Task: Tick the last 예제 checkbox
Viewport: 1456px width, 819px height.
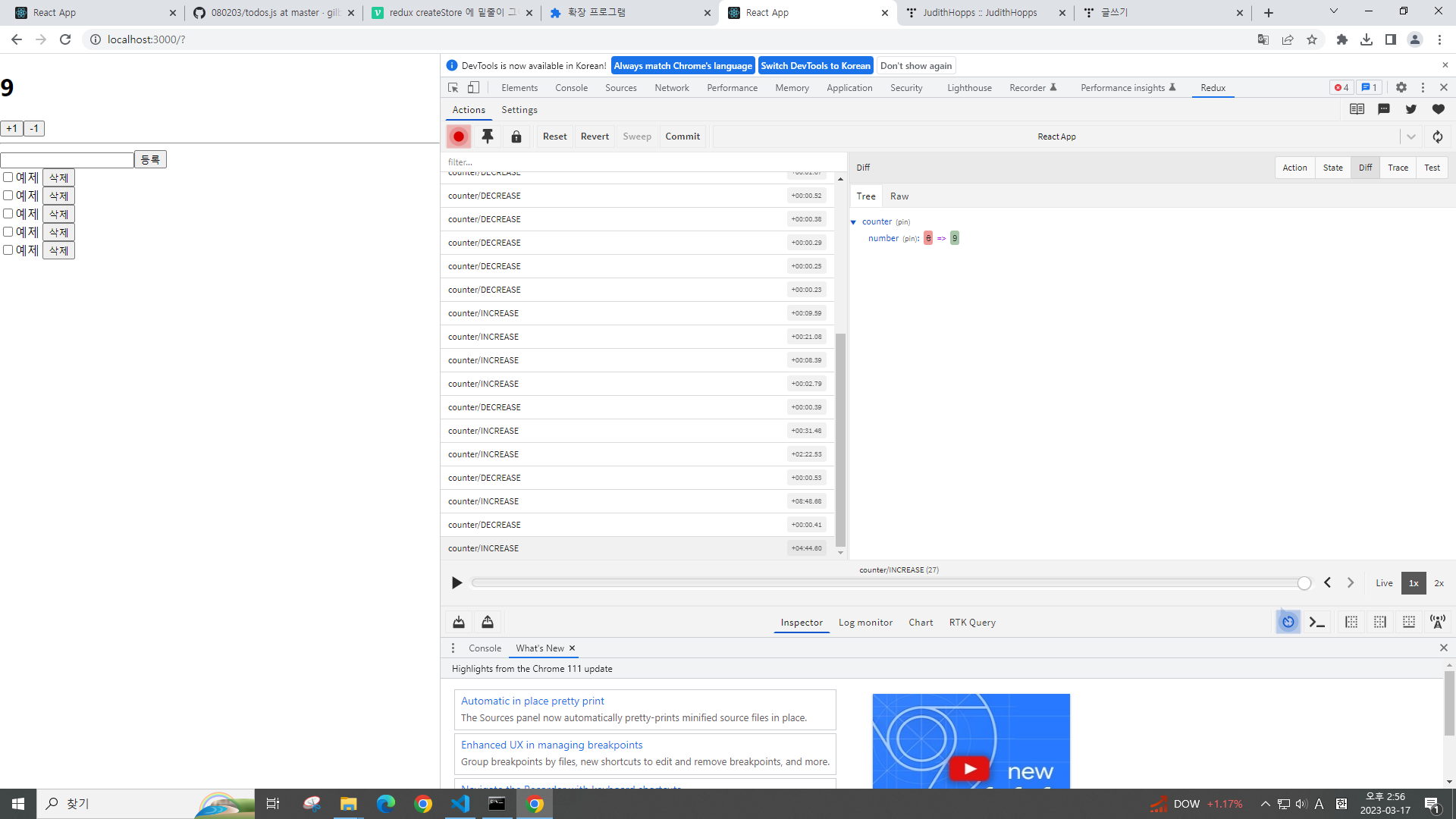Action: point(8,249)
